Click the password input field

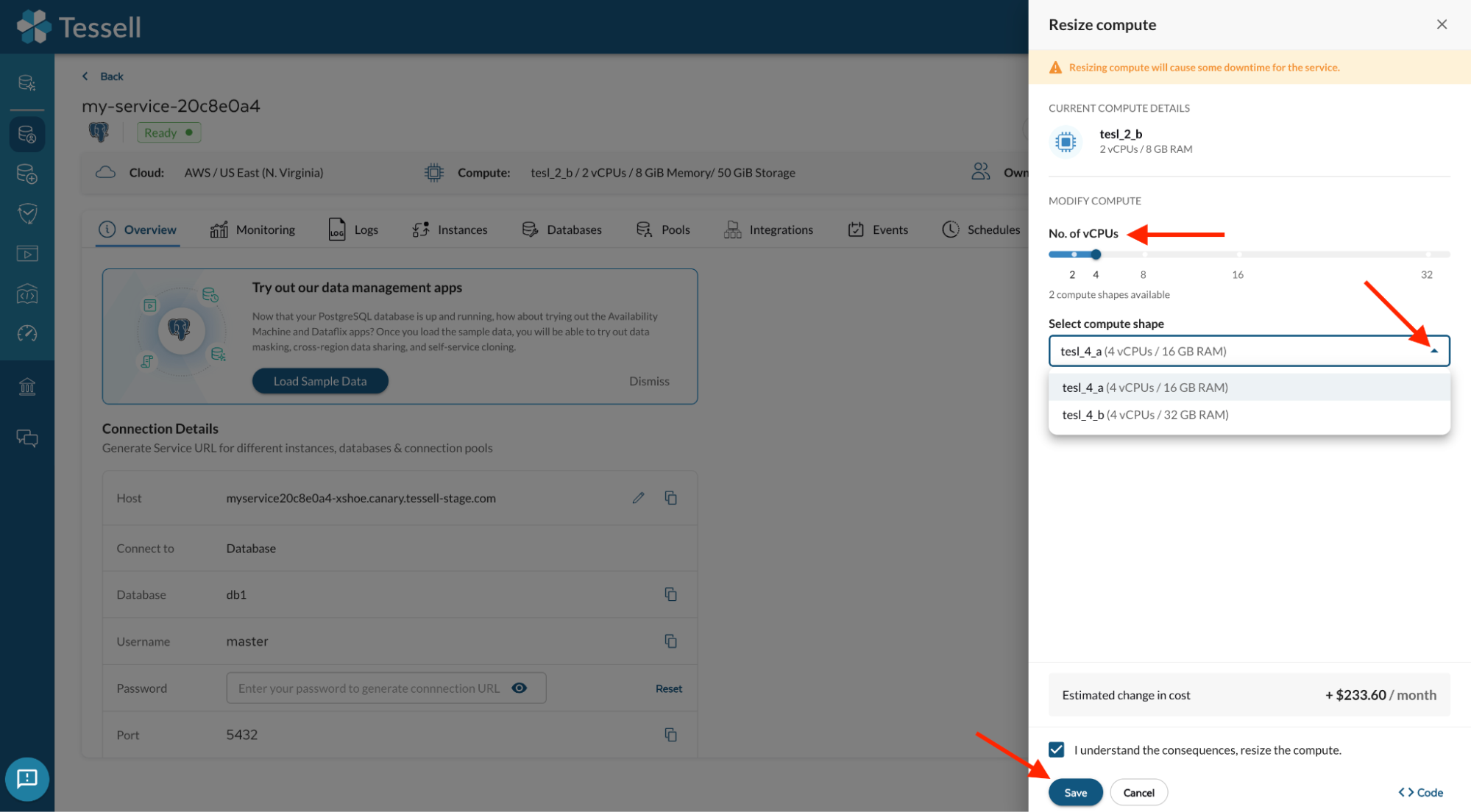(386, 688)
